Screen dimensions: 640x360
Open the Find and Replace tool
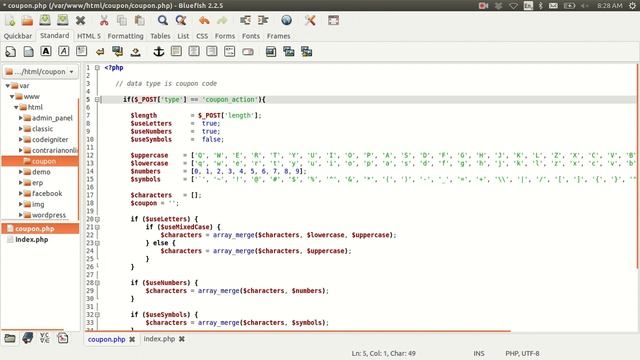point(180,20)
